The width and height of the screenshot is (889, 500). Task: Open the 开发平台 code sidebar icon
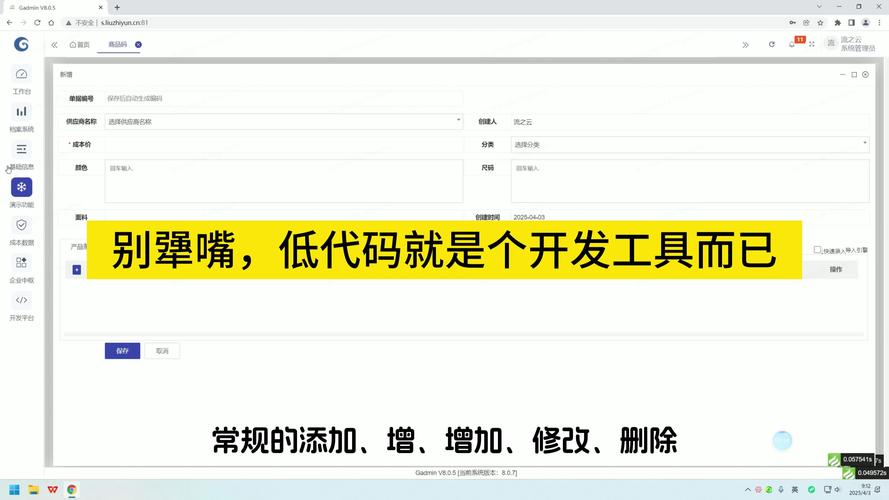[x=22, y=300]
